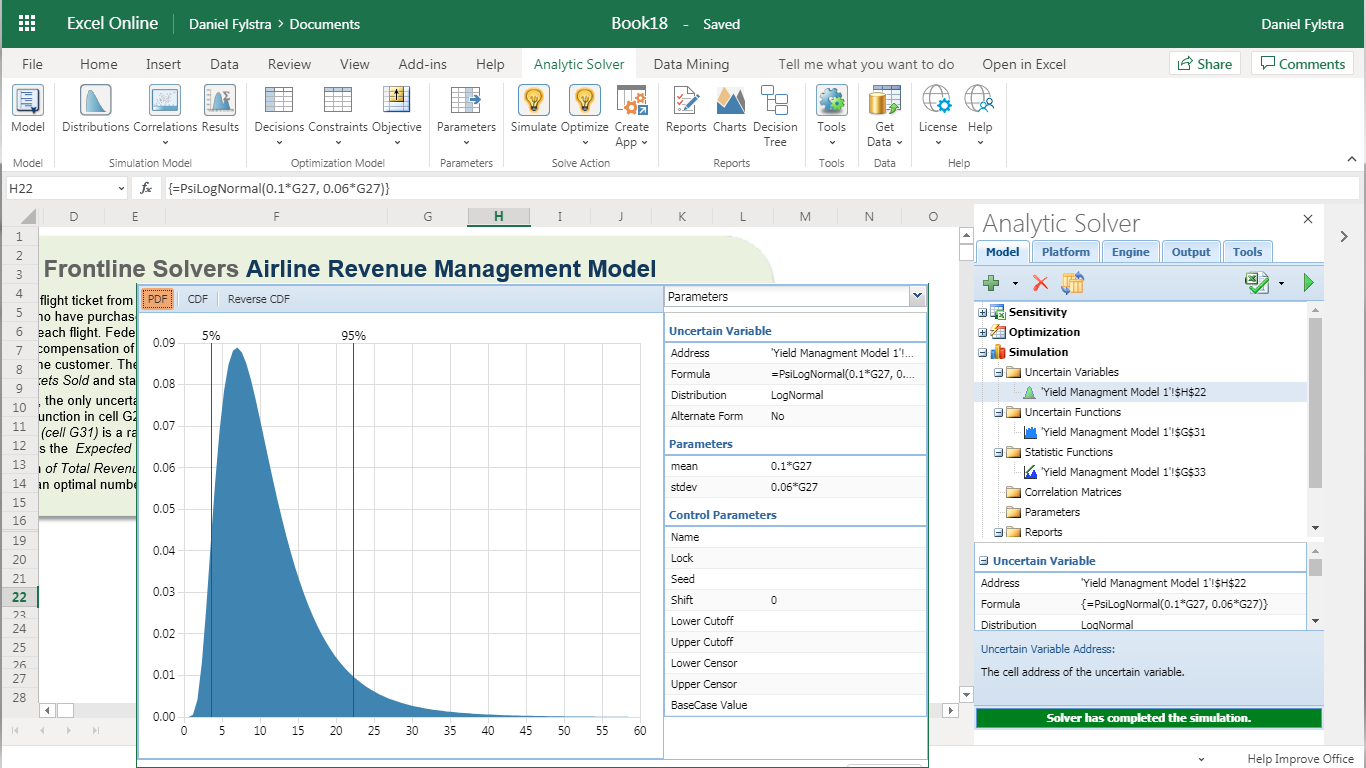Switch chart to CDF view
Screen dimensions: 1366x768
pos(198,299)
